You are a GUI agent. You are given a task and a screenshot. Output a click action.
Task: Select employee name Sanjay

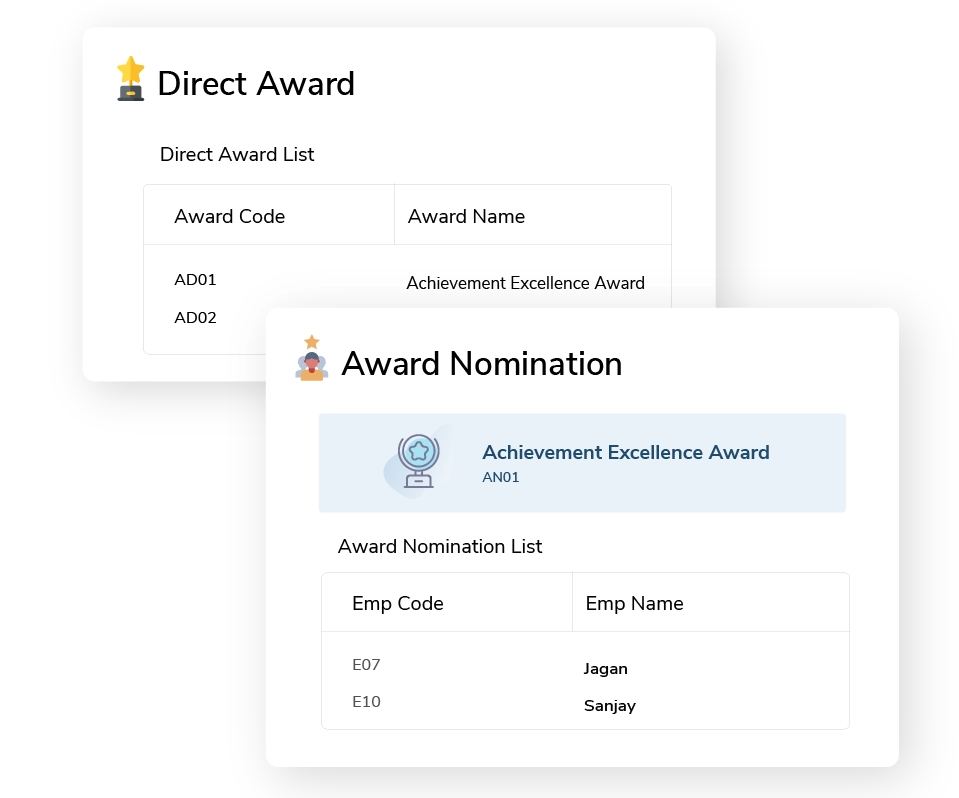coord(610,706)
